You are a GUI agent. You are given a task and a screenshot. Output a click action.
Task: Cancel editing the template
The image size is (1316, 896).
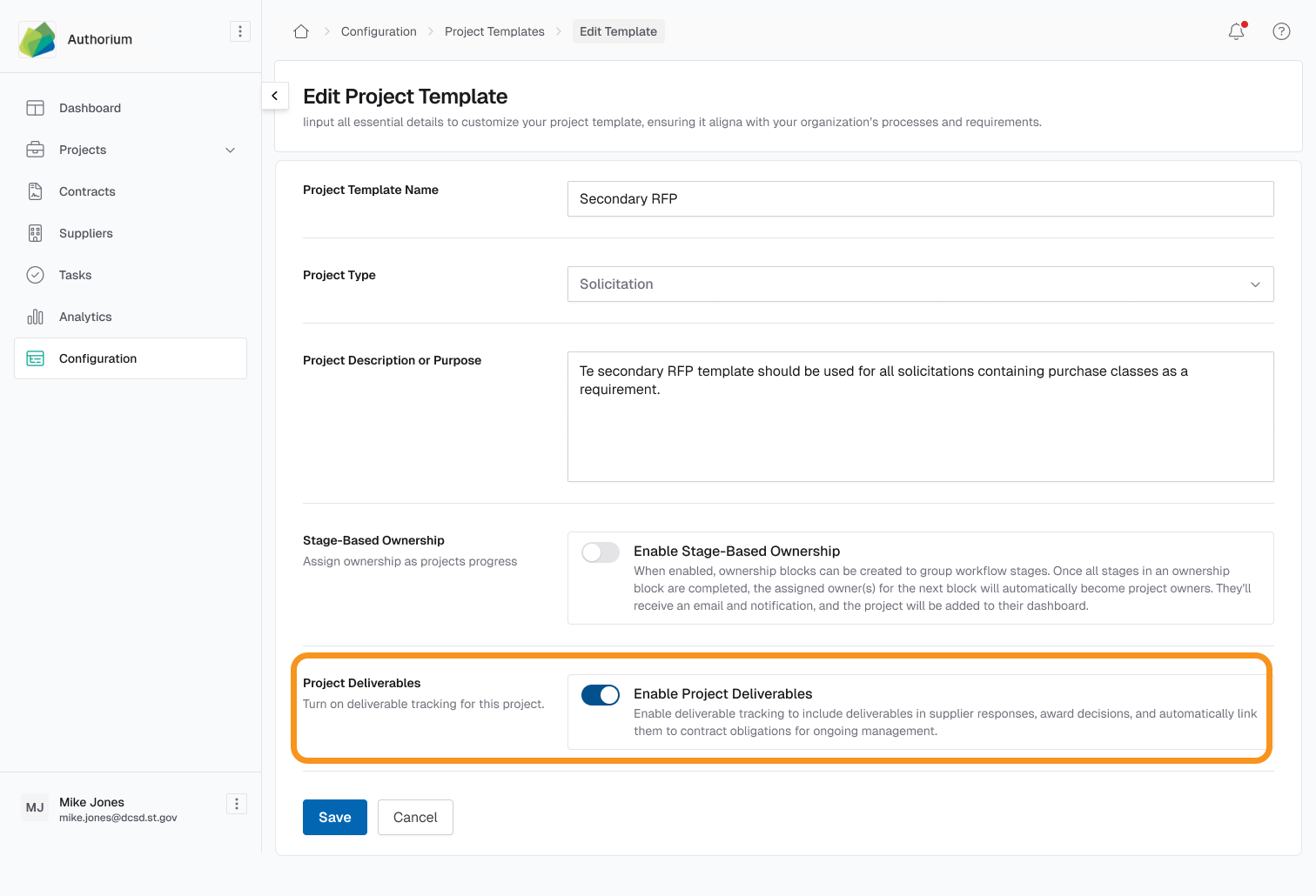[x=415, y=817]
